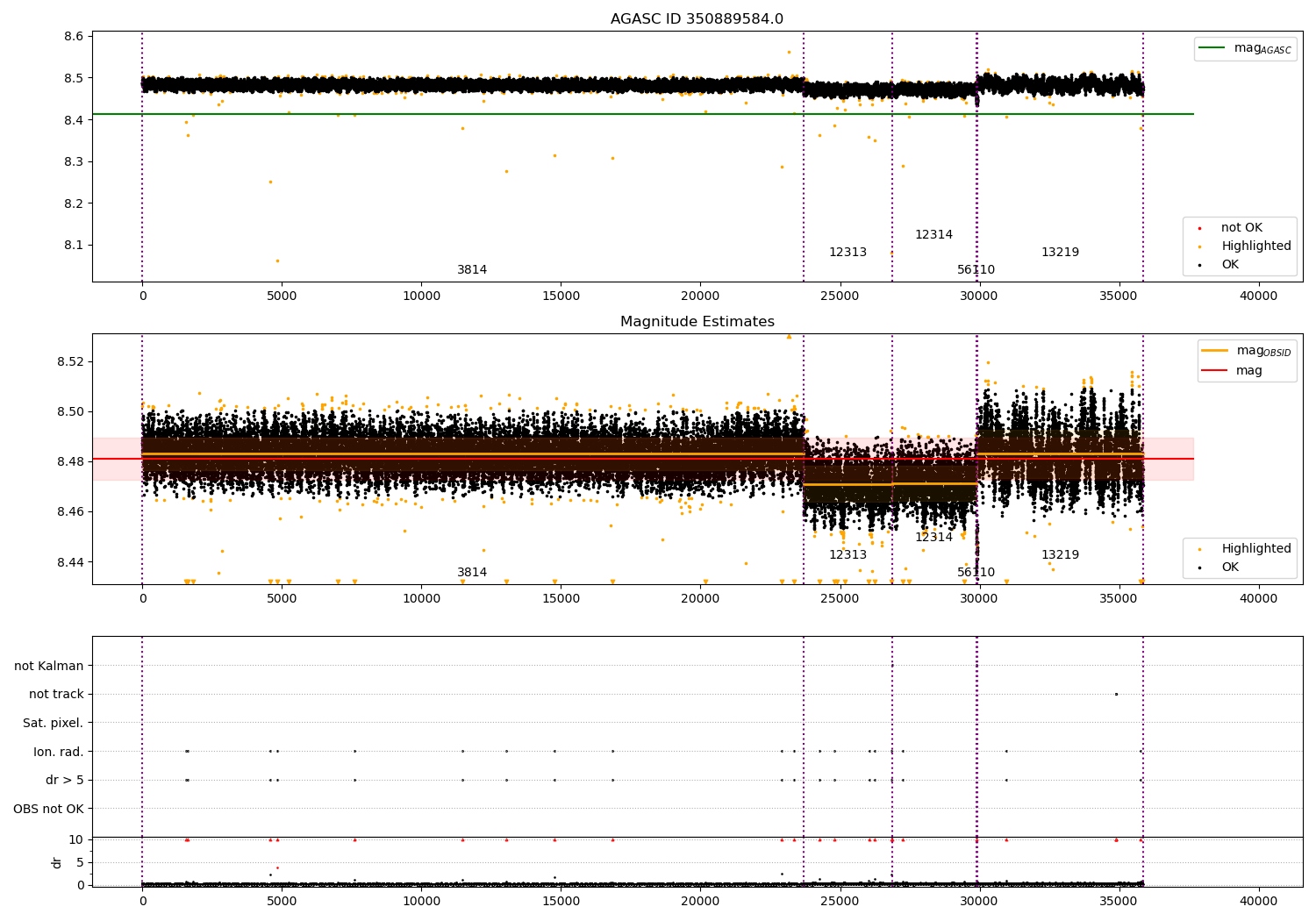1316x921 pixels.
Task: Click x-axis tick 40000 under the top plot
Action: point(1258,296)
